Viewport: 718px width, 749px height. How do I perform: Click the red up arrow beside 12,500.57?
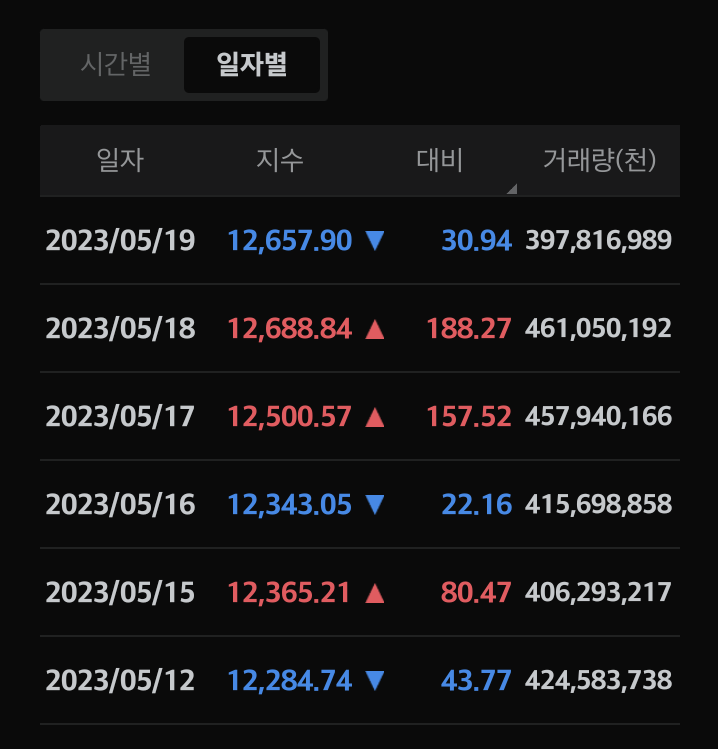(375, 417)
